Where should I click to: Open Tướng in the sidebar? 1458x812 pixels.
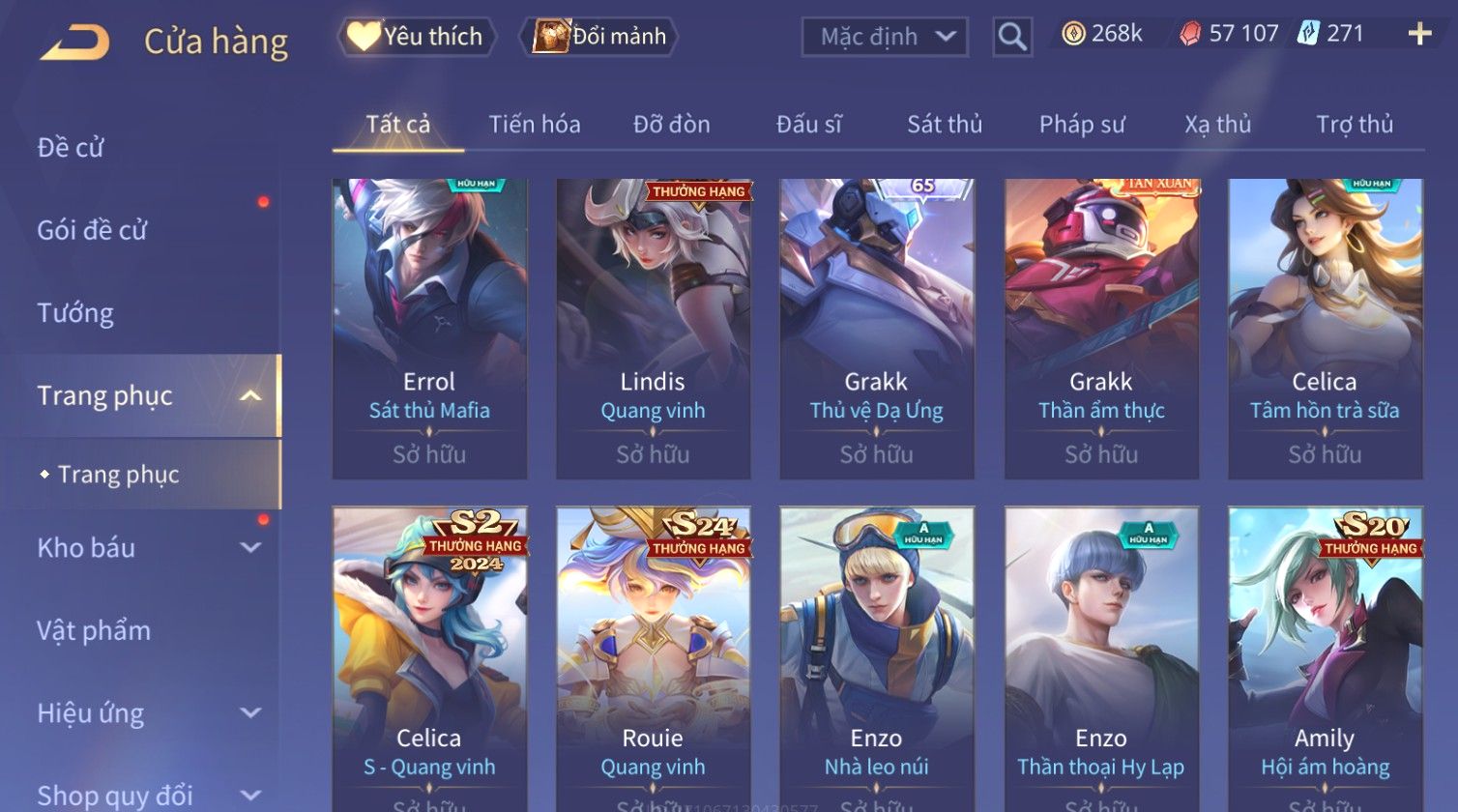75,313
